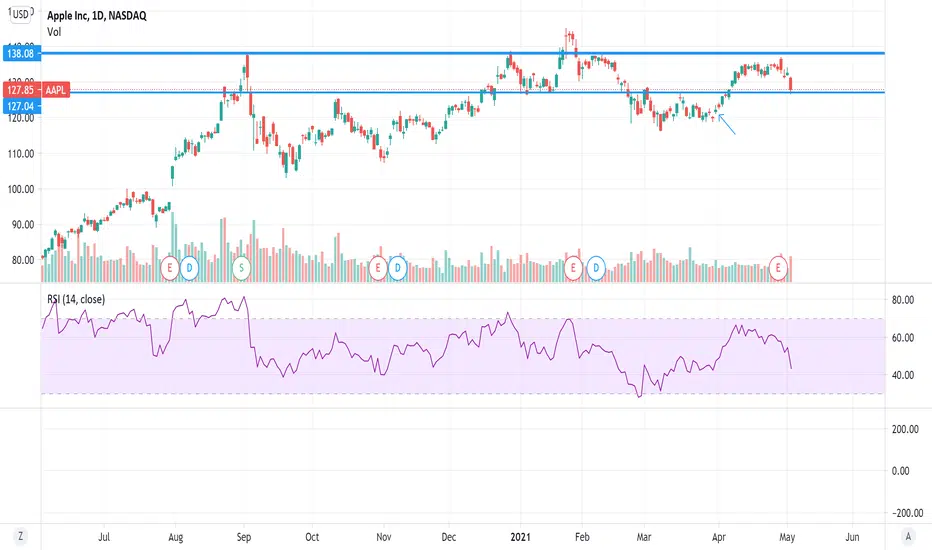Open the earnings E marker before November

pos(378,268)
